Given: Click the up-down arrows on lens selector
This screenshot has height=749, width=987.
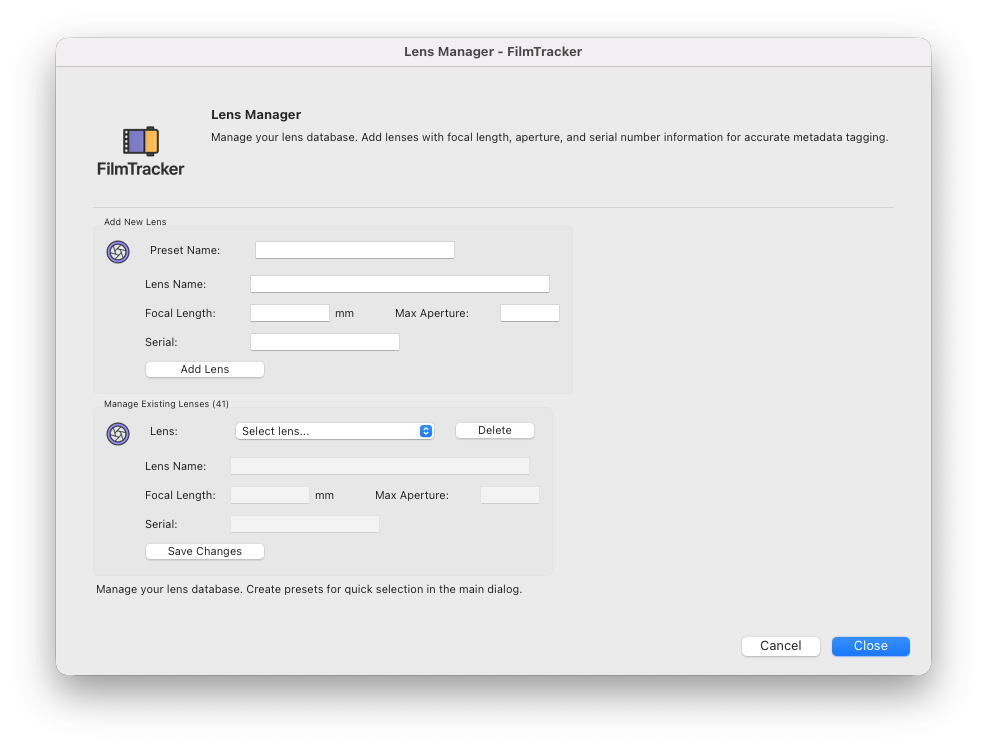Looking at the screenshot, I should coord(425,430).
